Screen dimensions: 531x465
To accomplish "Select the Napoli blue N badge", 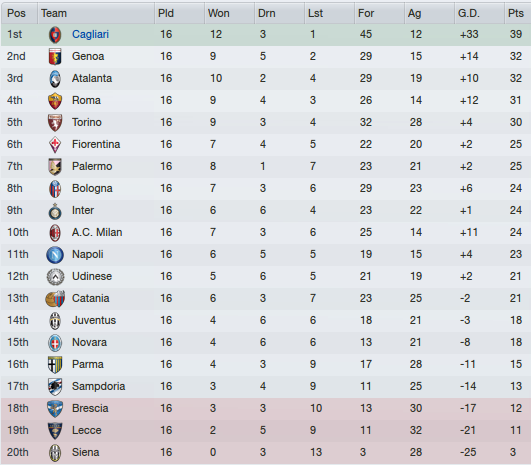I will 55,255.
